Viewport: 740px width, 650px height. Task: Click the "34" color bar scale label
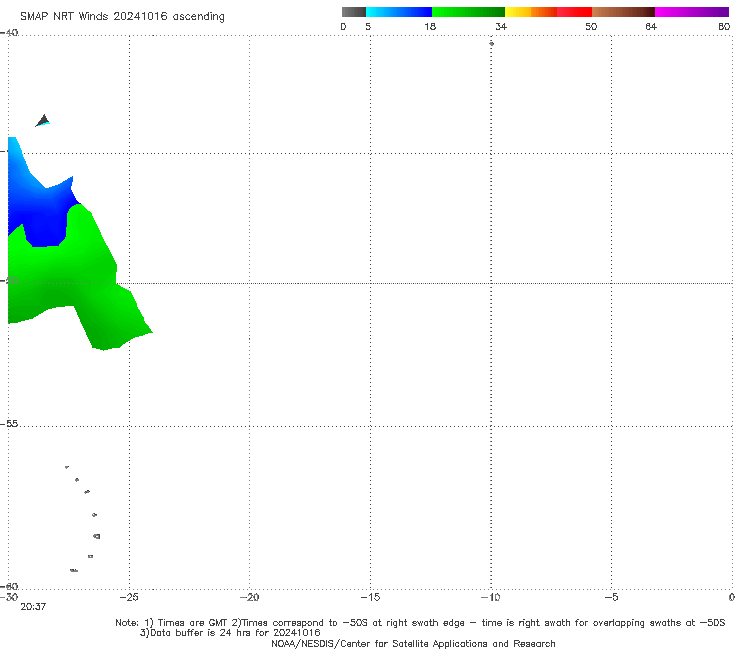tap(501, 27)
